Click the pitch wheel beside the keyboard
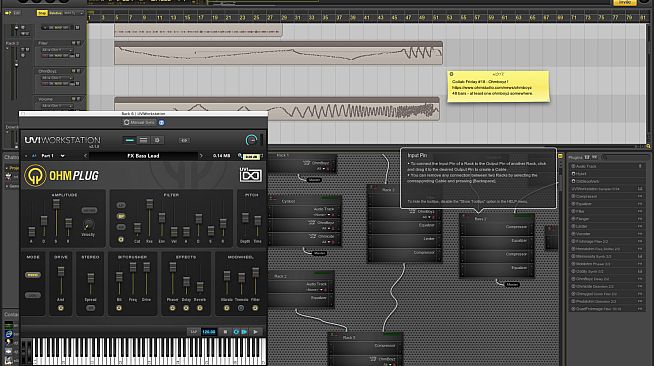This screenshot has height=366, width=654. 24,351
